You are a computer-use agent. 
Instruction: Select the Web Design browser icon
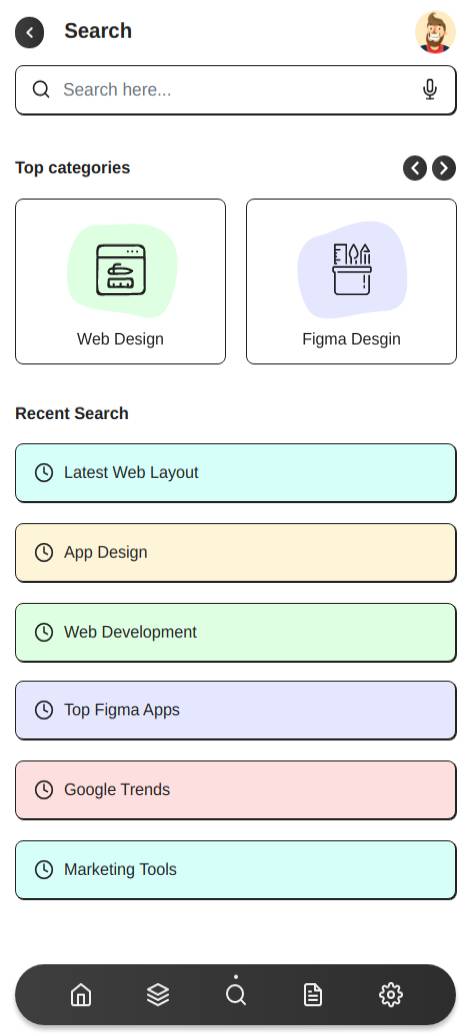point(121,270)
